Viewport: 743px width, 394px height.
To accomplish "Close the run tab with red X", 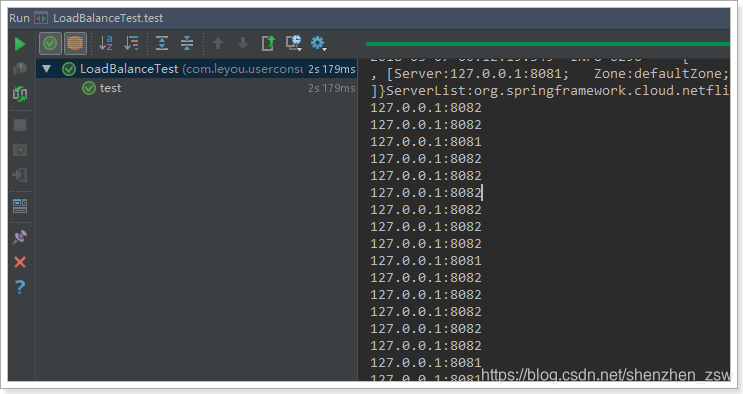I will [x=20, y=262].
